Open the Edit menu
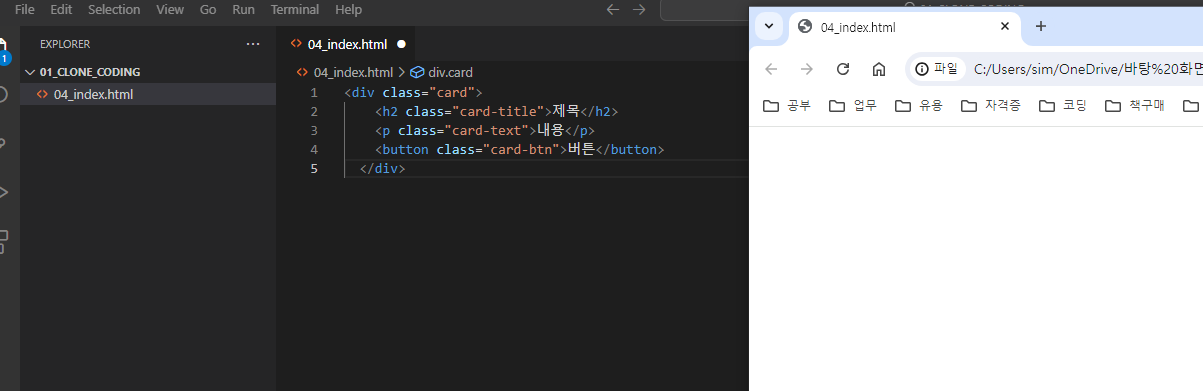The image size is (1203, 391). click(x=61, y=9)
